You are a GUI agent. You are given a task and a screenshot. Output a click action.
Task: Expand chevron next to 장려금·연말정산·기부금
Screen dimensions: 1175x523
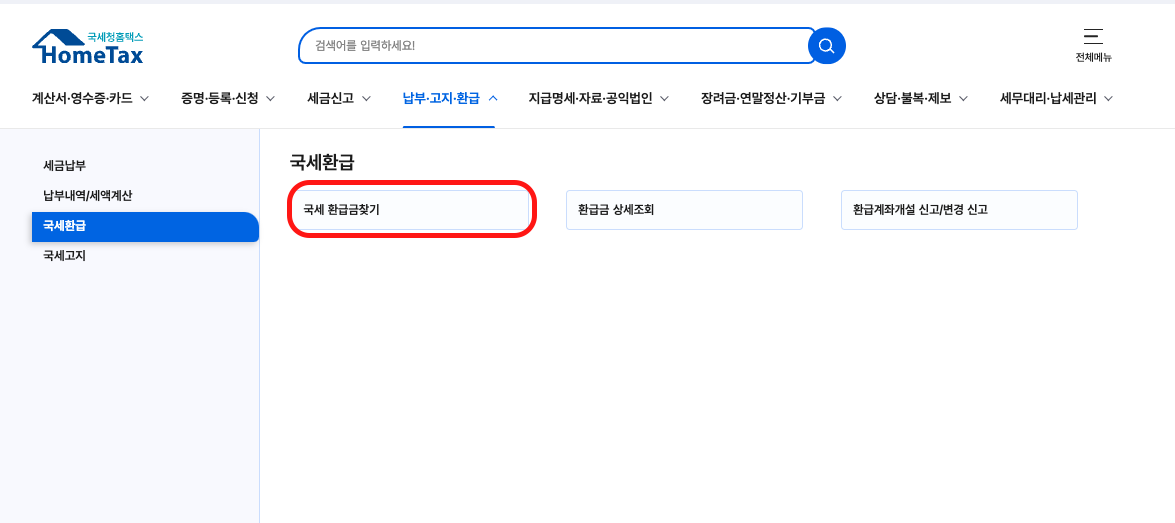tap(837, 98)
